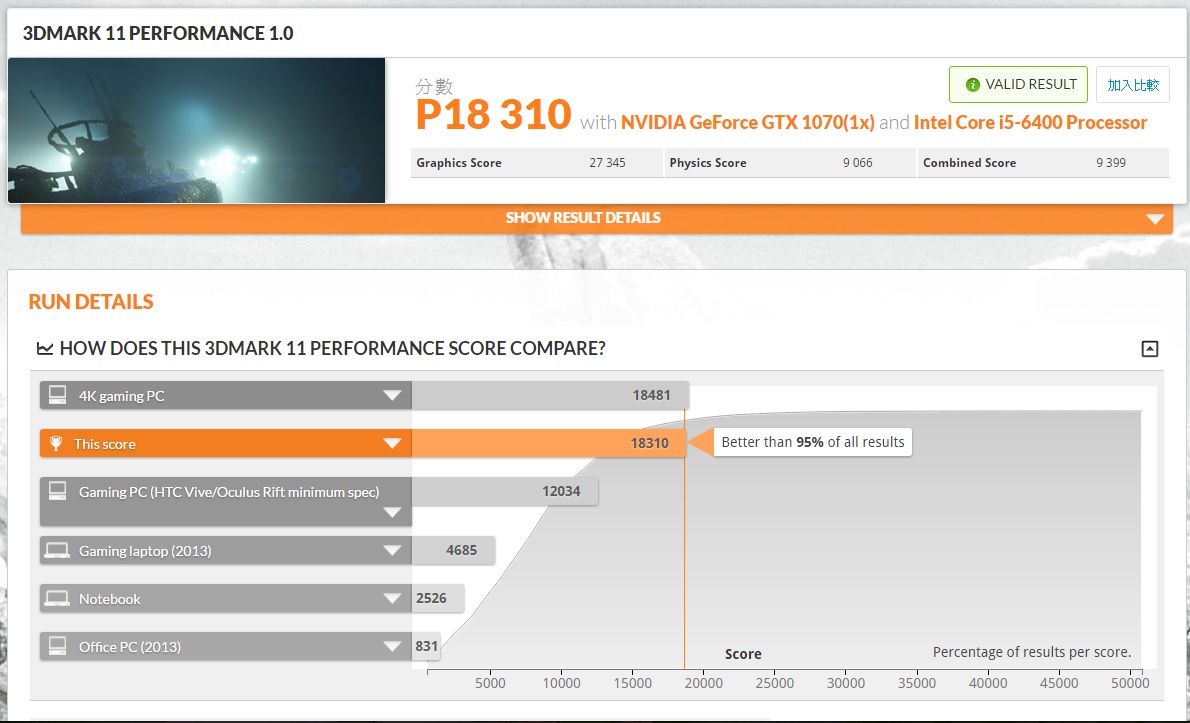The width and height of the screenshot is (1190, 723).
Task: Click the 3DMARK 11 PERFORMANCE 1.0 title
Action: [158, 33]
